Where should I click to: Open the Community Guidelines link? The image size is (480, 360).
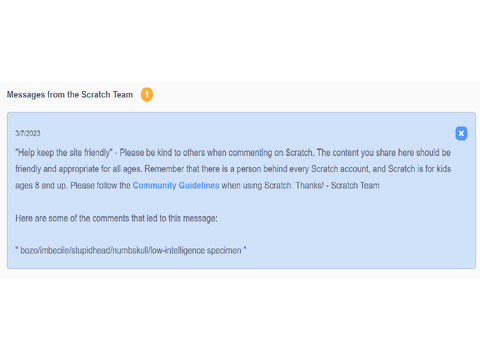pyautogui.click(x=176, y=185)
